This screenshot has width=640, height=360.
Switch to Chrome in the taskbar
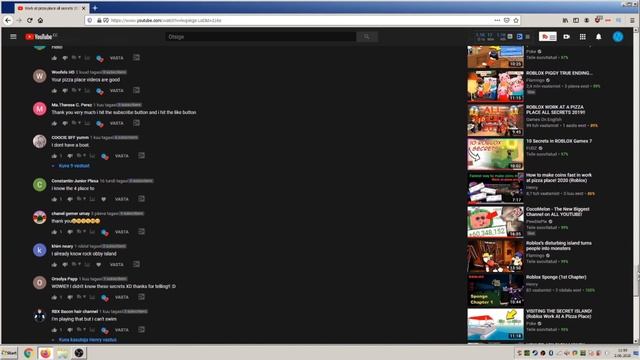pos(28,353)
